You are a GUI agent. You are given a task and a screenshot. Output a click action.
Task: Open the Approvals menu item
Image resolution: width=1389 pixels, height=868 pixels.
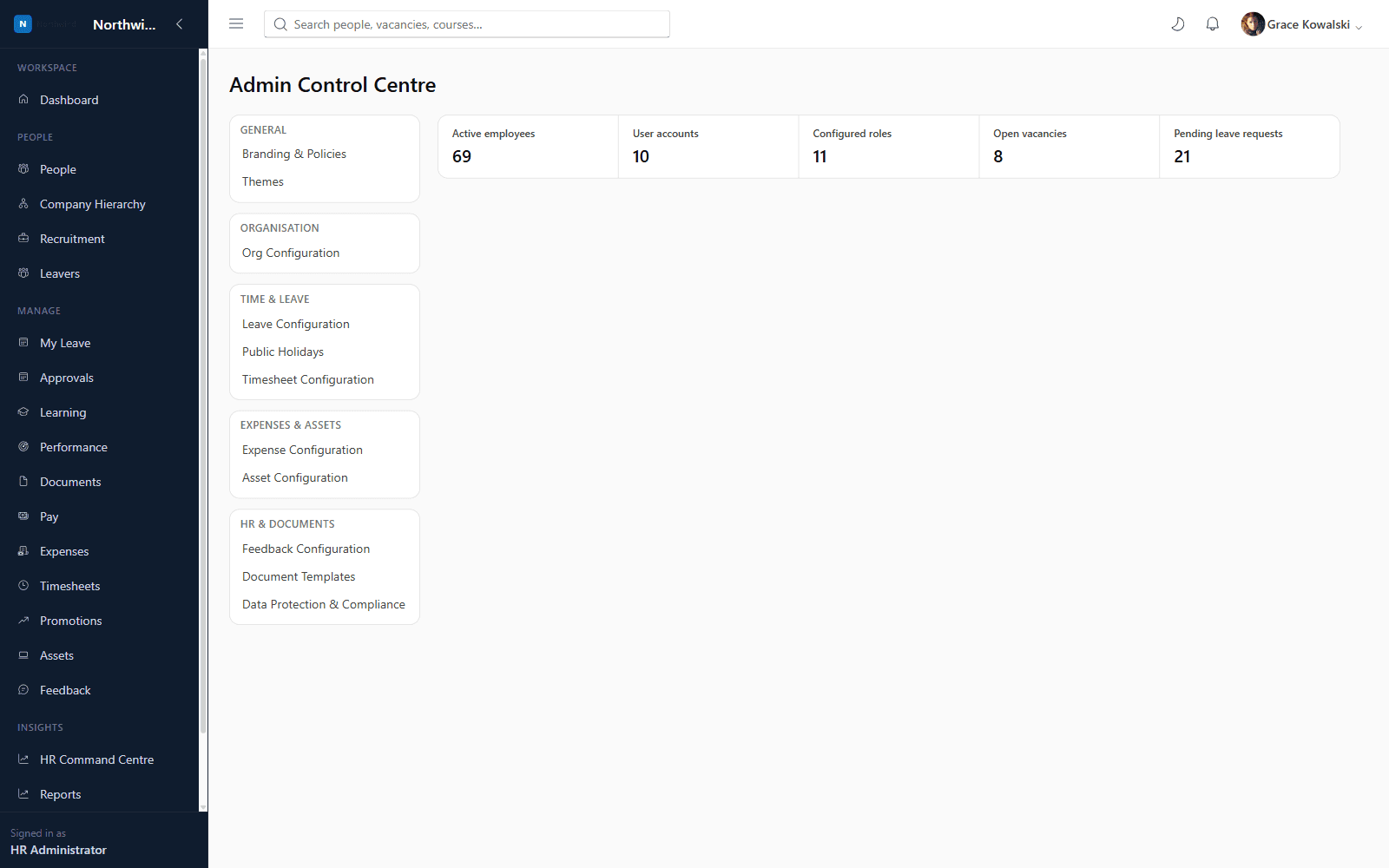[x=99, y=378]
